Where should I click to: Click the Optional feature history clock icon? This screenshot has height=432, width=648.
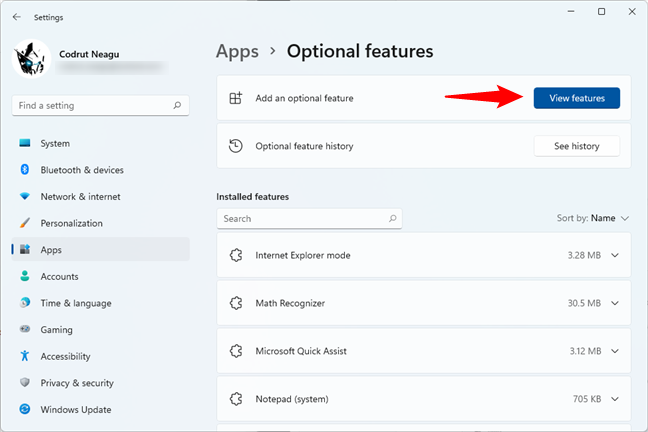236,146
